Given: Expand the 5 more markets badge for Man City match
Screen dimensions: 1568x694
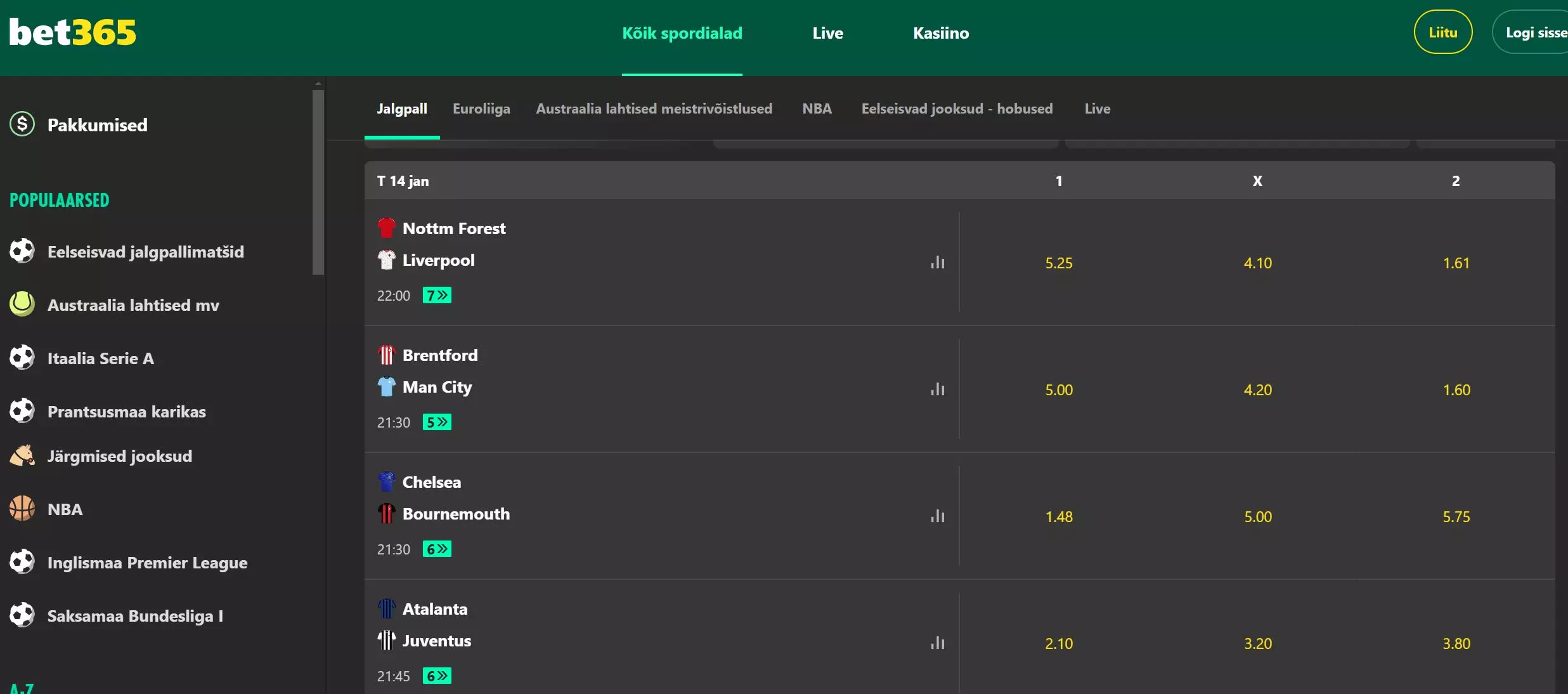Looking at the screenshot, I should 437,422.
